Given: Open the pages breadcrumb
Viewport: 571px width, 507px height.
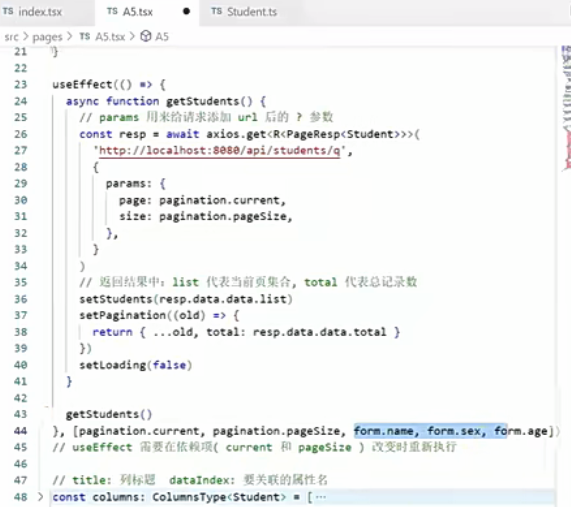Looking at the screenshot, I should [x=47, y=37].
